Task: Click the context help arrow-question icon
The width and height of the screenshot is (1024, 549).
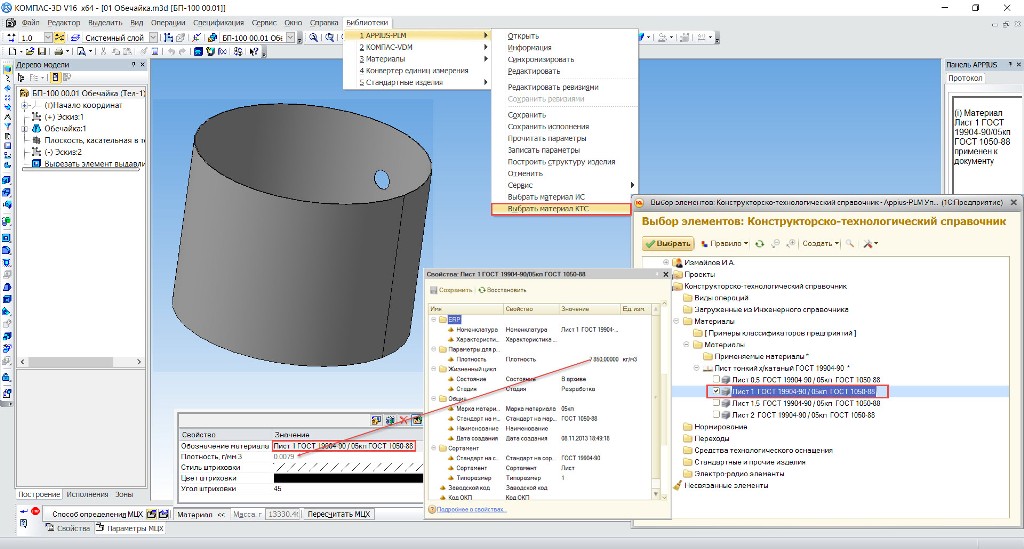Action: [x=253, y=51]
